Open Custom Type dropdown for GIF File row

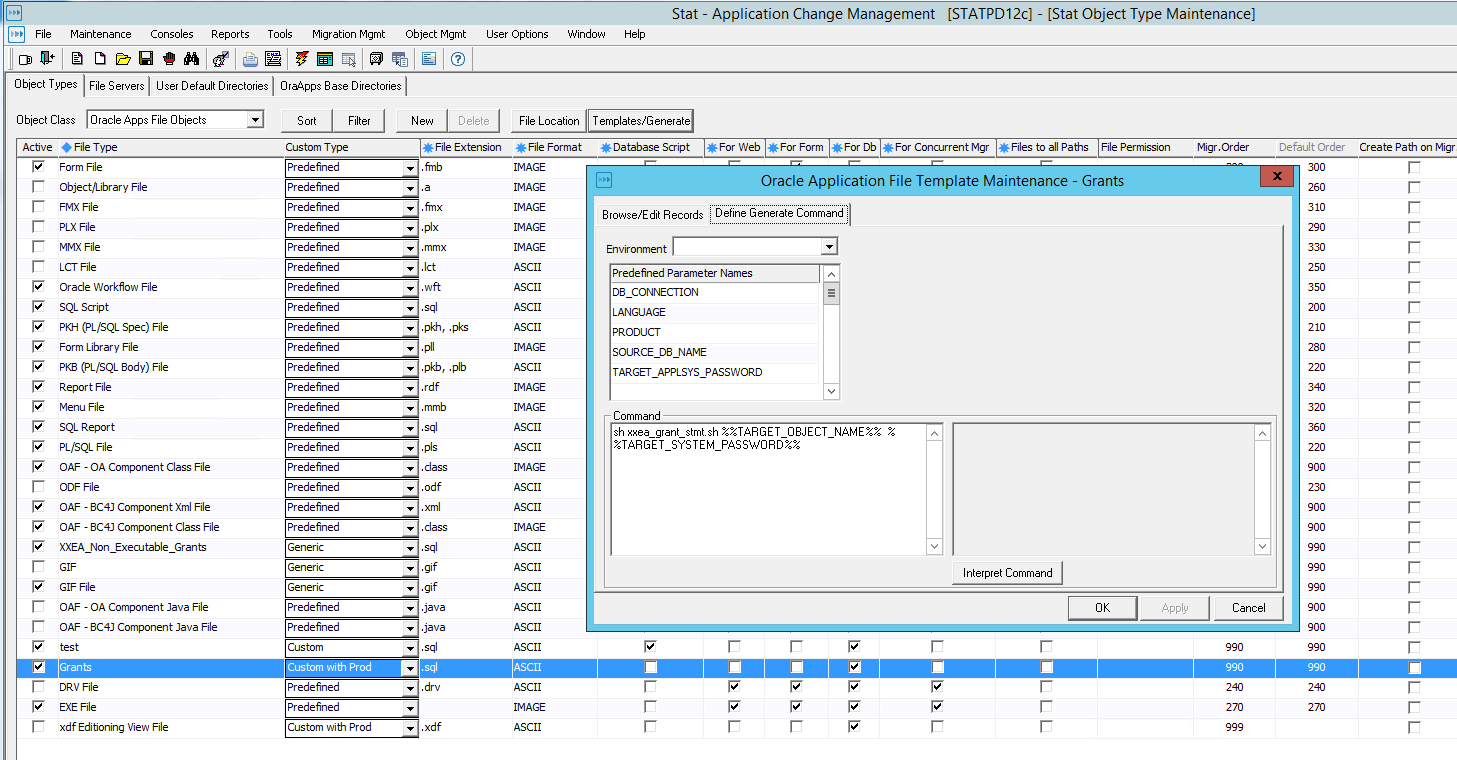click(x=410, y=588)
